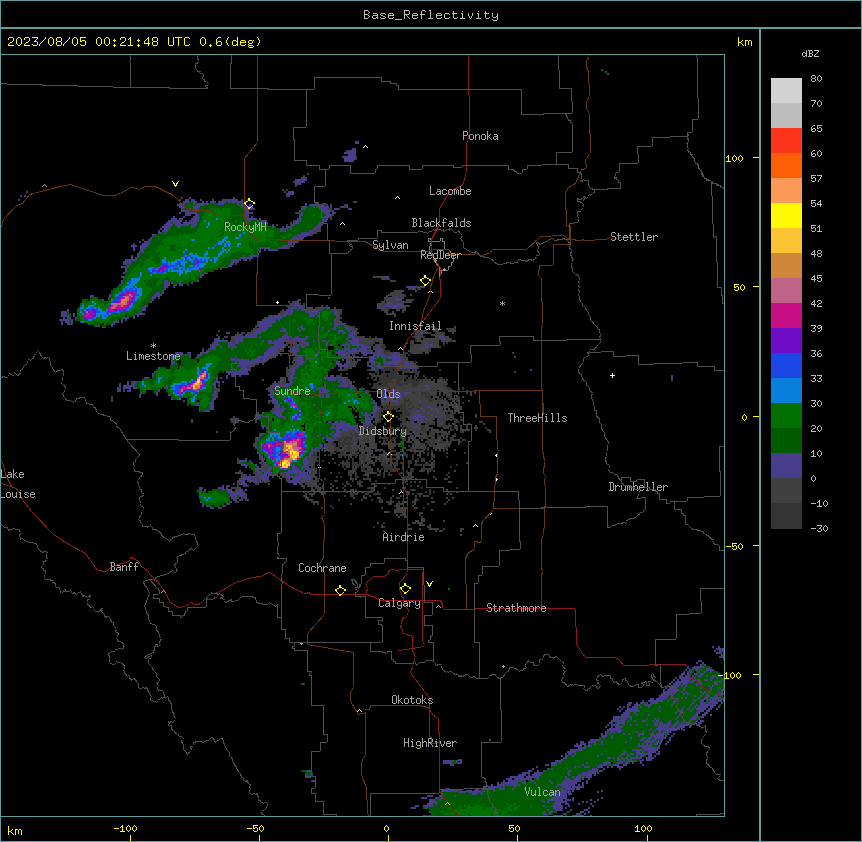Click the RedDeer city label
This screenshot has width=862, height=842.
point(440,255)
